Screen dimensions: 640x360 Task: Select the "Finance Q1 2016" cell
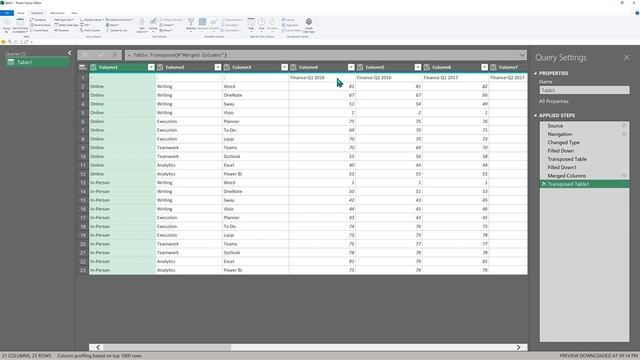coord(322,78)
